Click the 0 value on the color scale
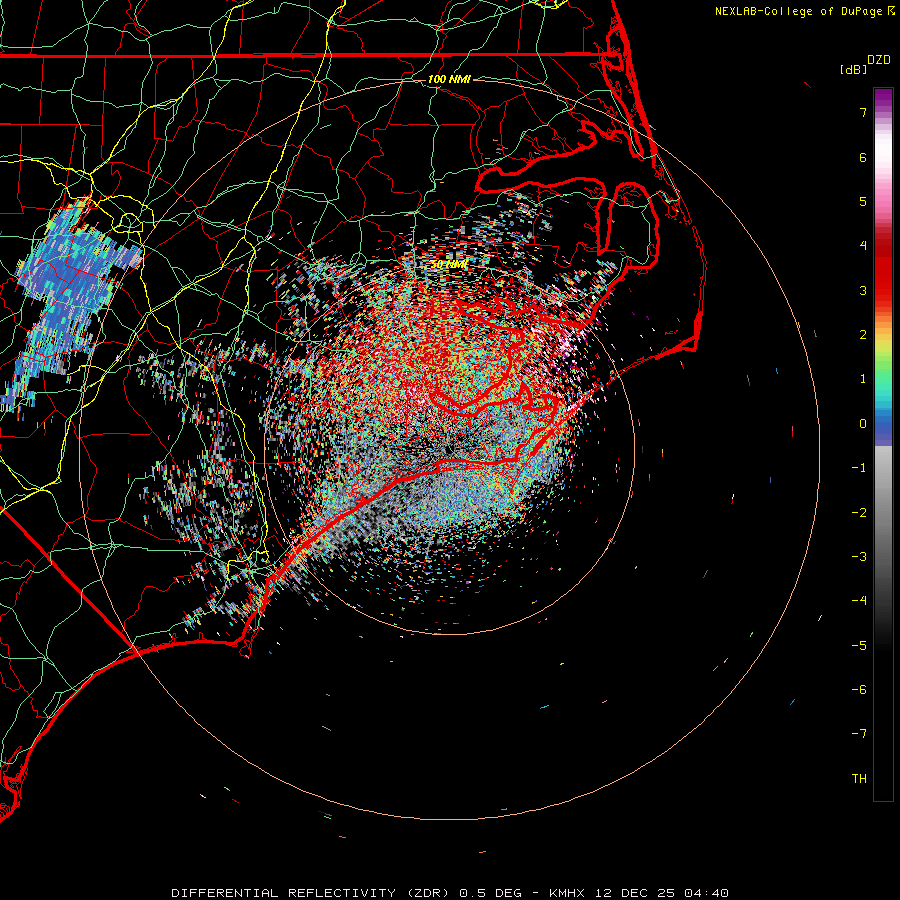This screenshot has height=900, width=900. pos(863,424)
